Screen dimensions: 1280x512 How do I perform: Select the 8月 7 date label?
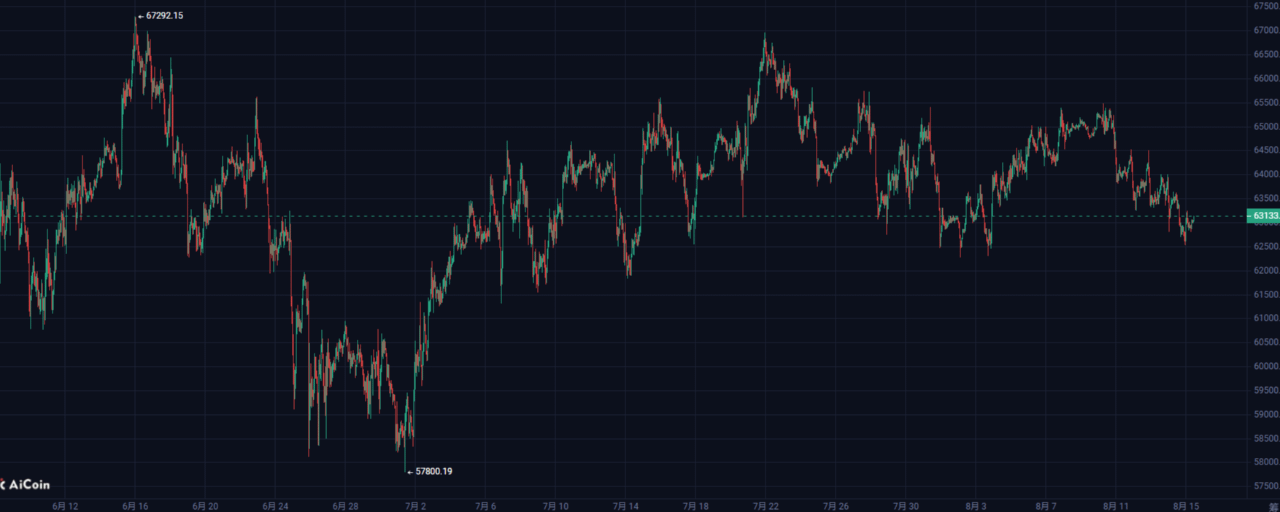click(x=1047, y=505)
